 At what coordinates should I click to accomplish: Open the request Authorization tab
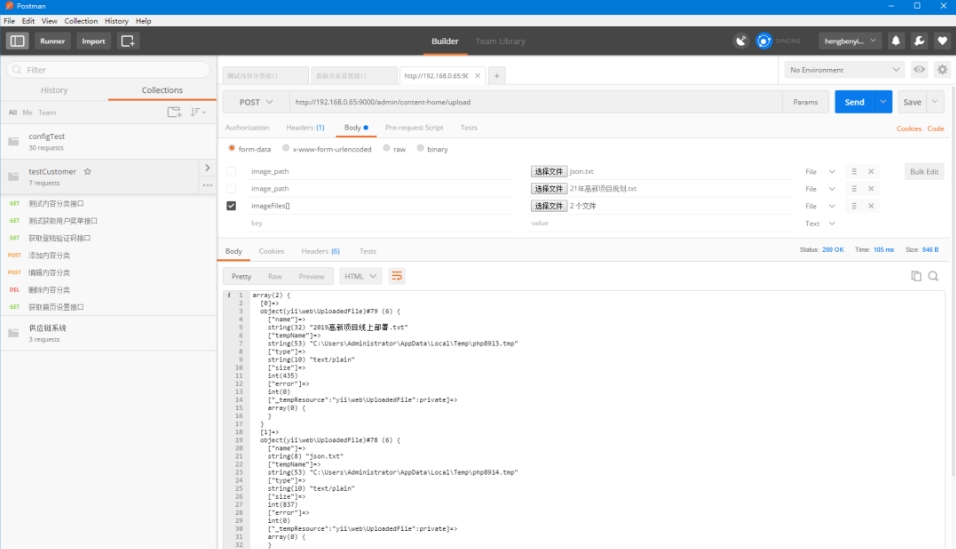coord(247,127)
